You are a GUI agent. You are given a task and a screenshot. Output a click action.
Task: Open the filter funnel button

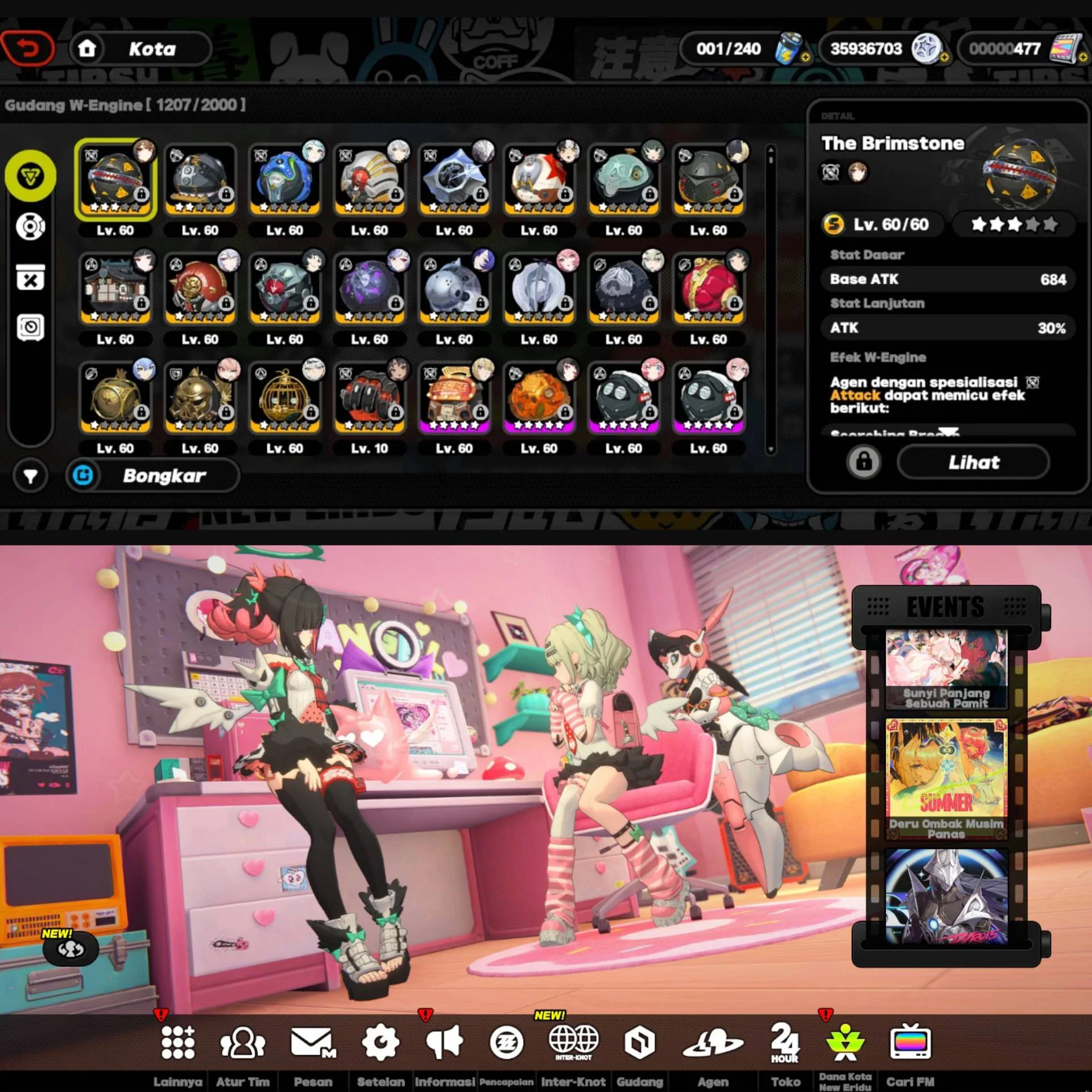(31, 475)
